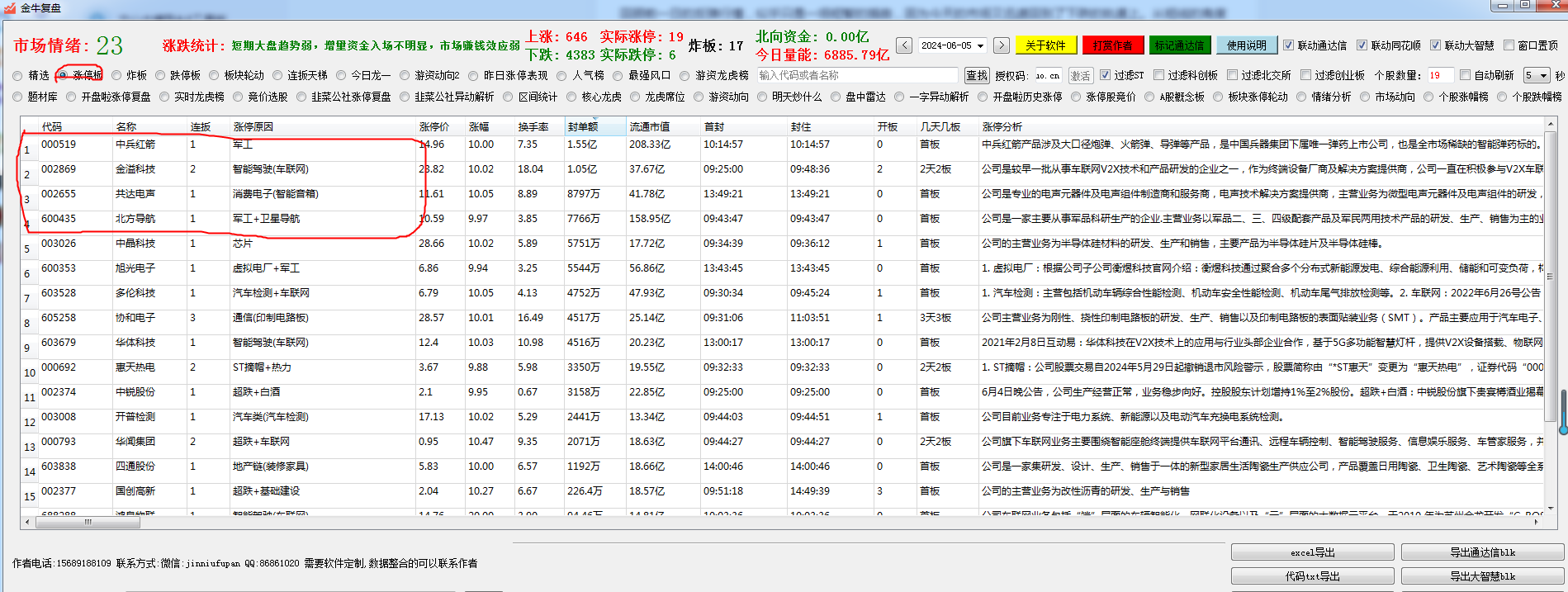This screenshot has width=1568, height=592.
Task: Toggle the 联动同花顺 checkbox
Action: point(1362,45)
